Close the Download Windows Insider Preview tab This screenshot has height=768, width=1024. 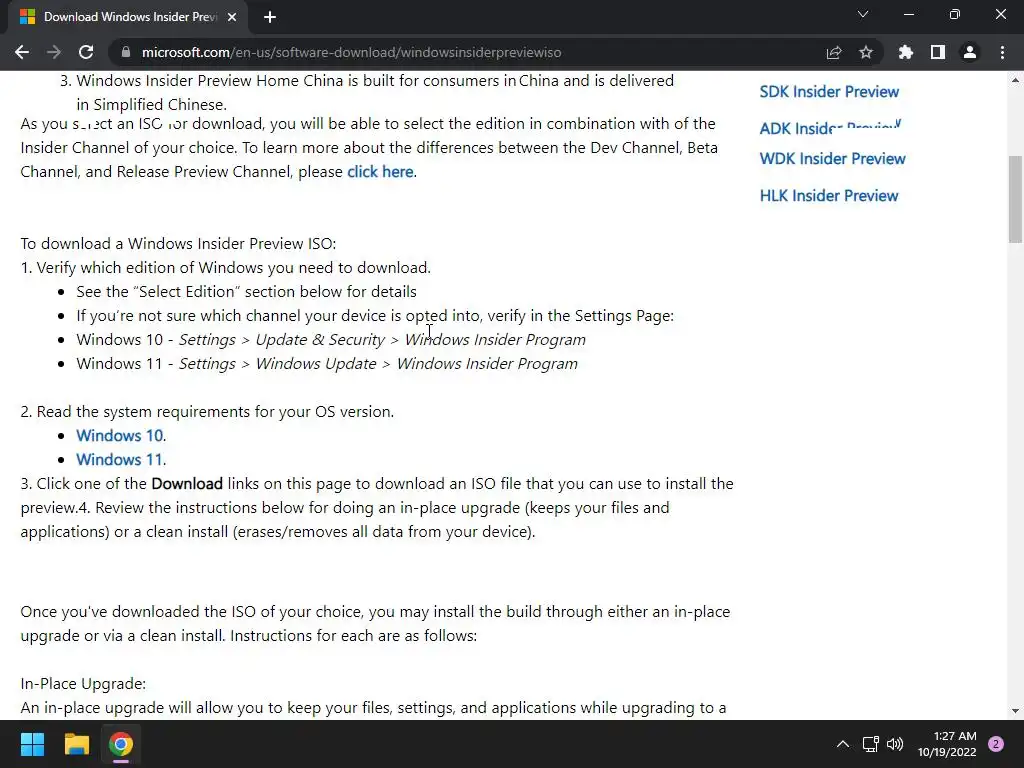point(232,17)
